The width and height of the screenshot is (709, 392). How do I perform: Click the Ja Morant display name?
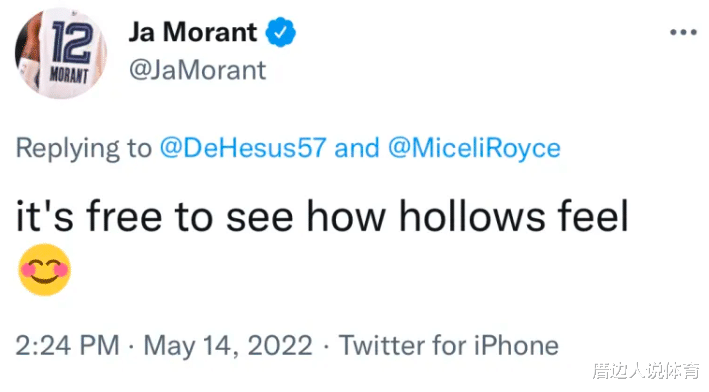(x=193, y=32)
